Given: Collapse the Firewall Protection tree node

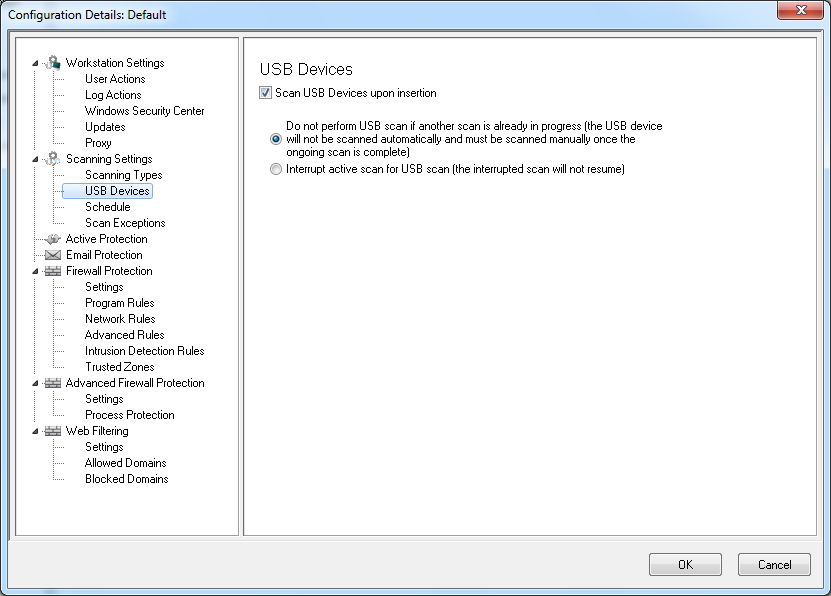Looking at the screenshot, I should click(36, 271).
